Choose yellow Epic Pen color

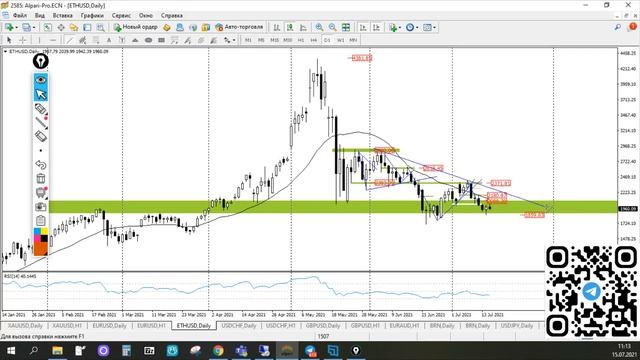(44, 231)
